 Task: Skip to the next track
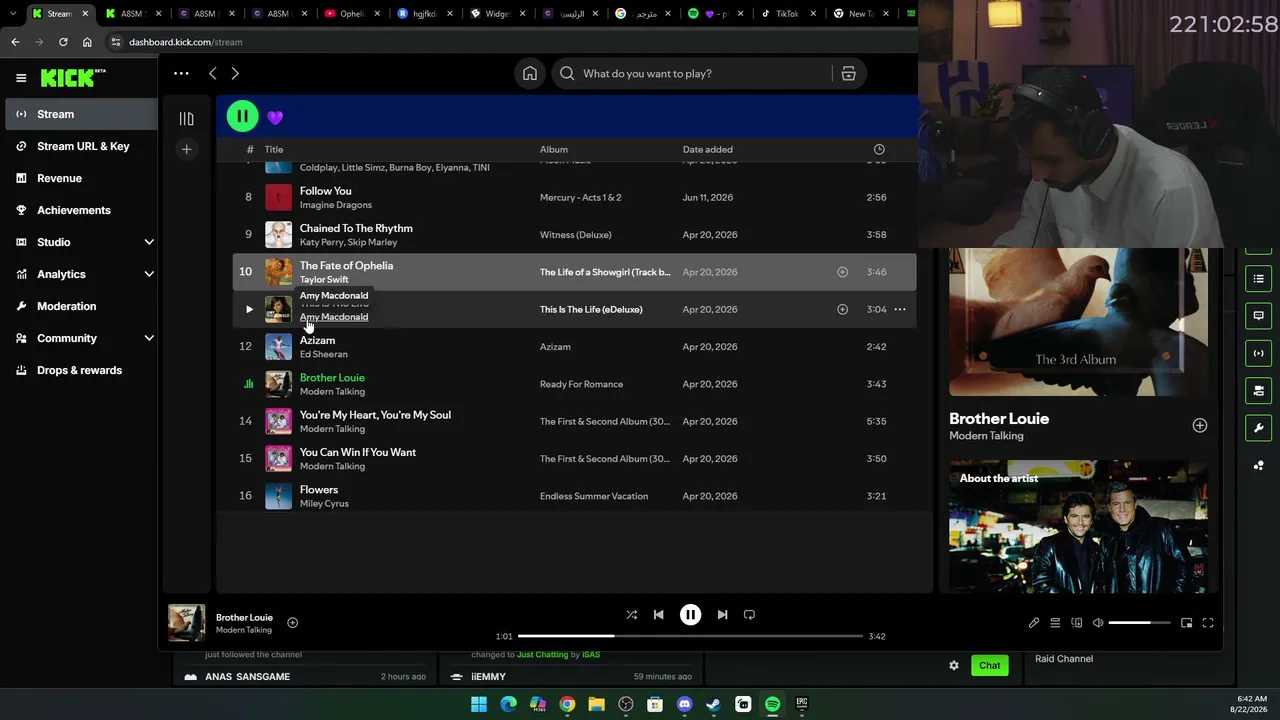pyautogui.click(x=722, y=615)
